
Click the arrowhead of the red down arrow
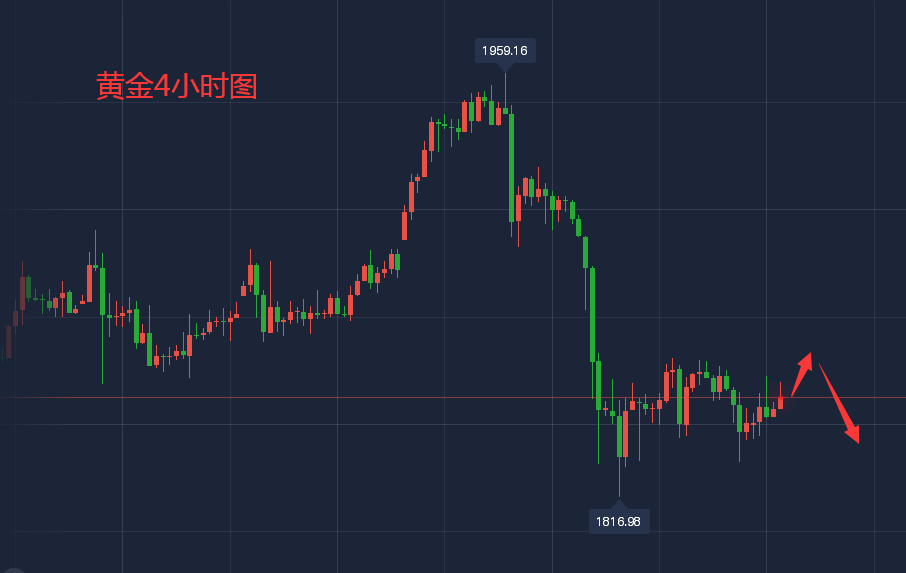coord(853,434)
